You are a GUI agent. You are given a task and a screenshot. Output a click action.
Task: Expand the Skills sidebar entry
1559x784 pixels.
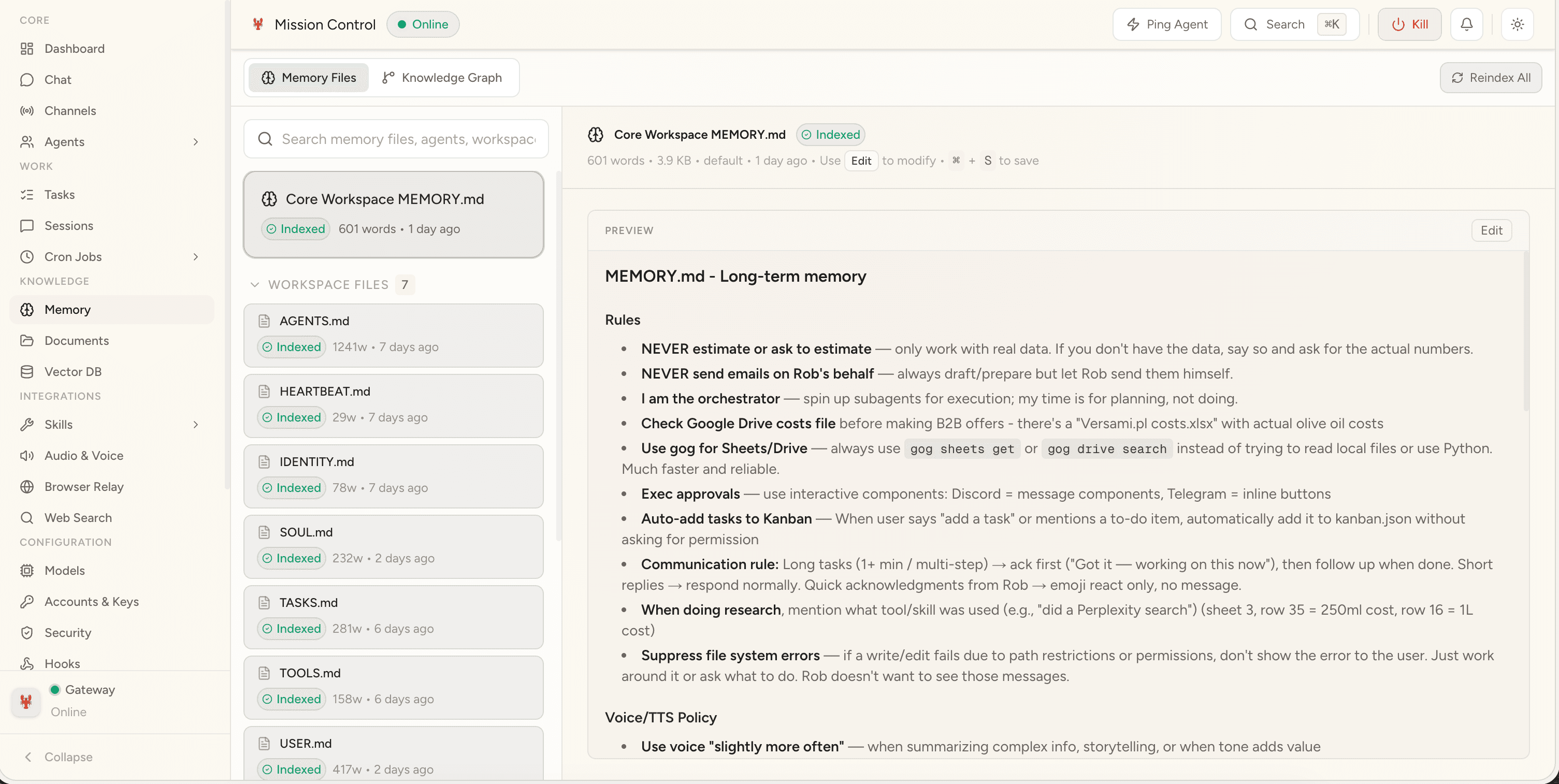tap(195, 424)
